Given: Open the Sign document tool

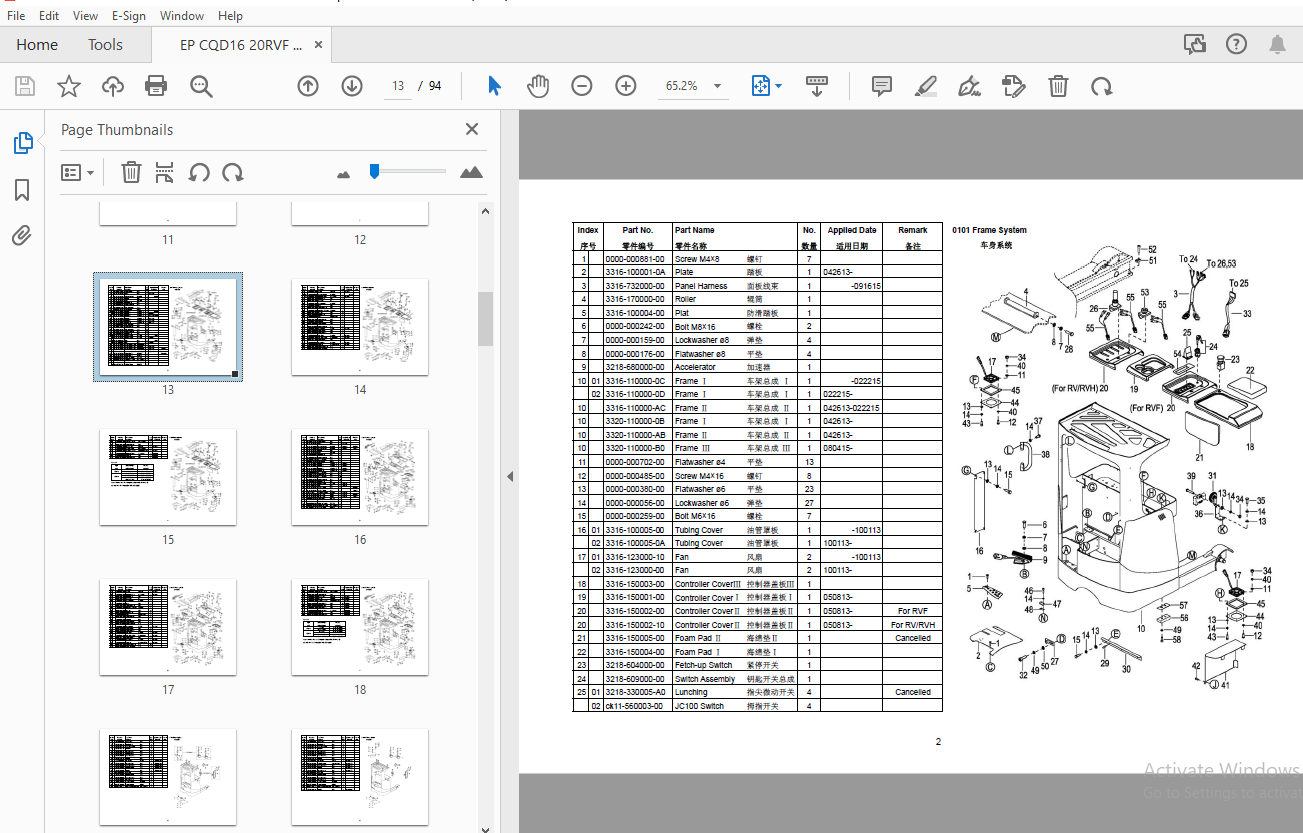Looking at the screenshot, I should tap(969, 86).
